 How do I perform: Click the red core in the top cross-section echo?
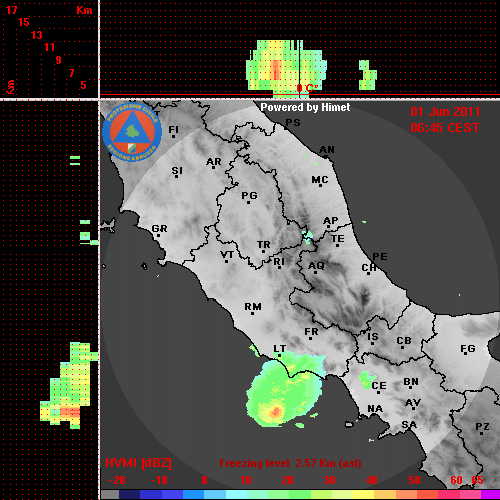(276, 70)
